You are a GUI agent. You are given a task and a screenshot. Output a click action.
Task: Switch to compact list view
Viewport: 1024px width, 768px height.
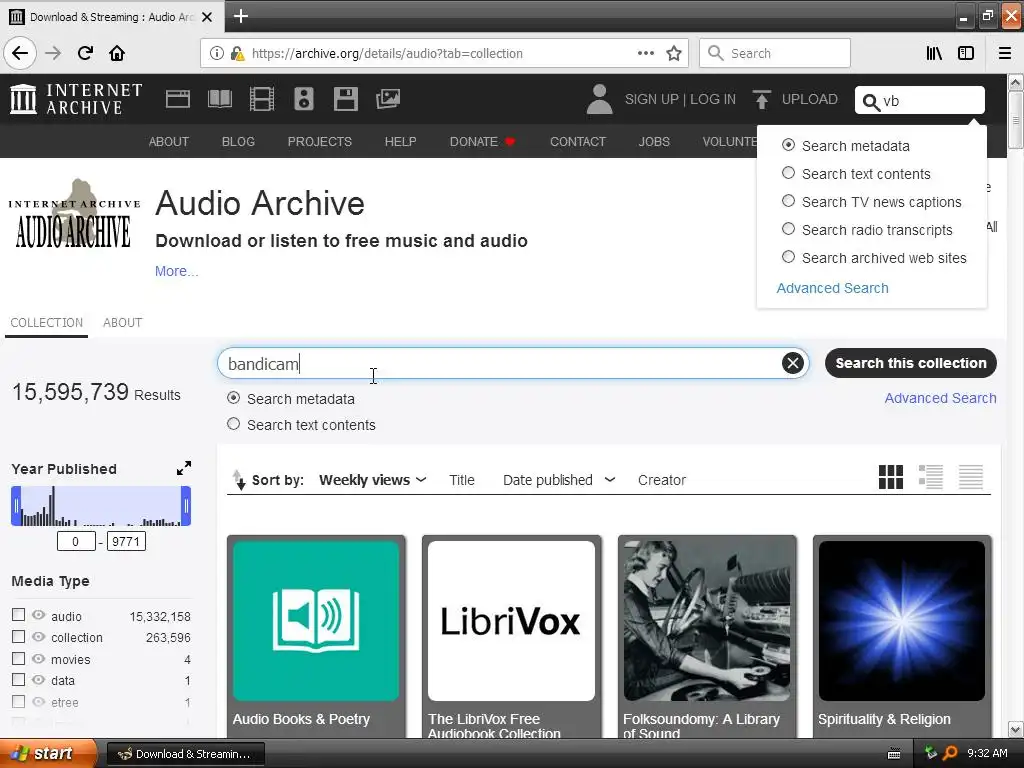(970, 477)
